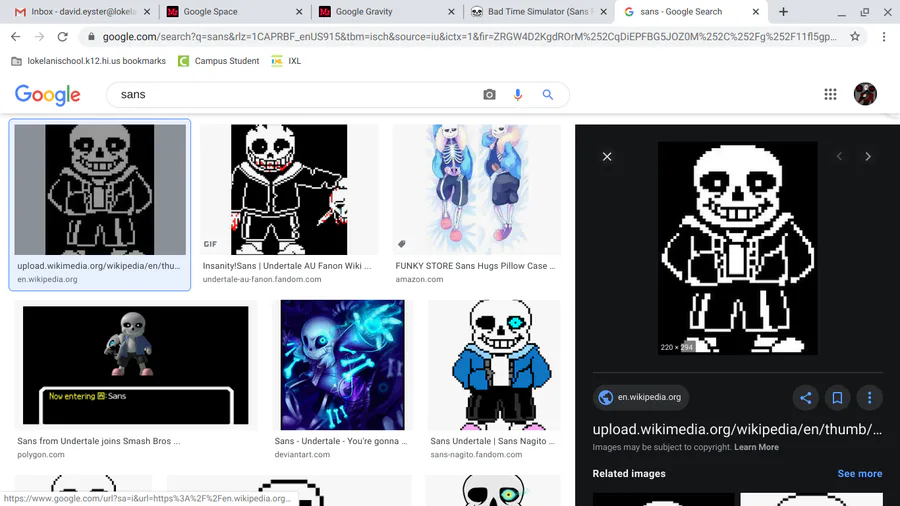900x506 pixels.
Task: Open the Google apps grid
Action: [830, 94]
